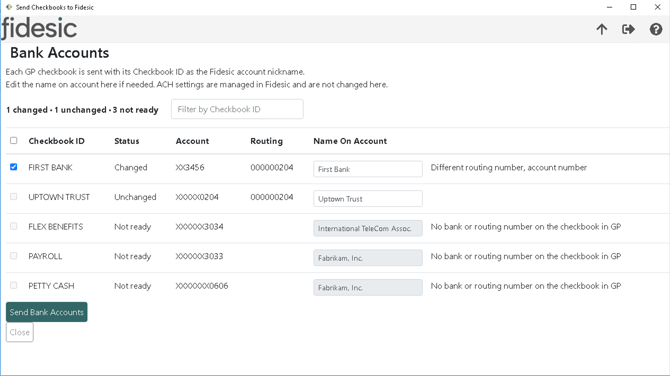Viewport: 670px width, 376px height.
Task: Click account number XXXXXX3033
Action: [x=199, y=256]
